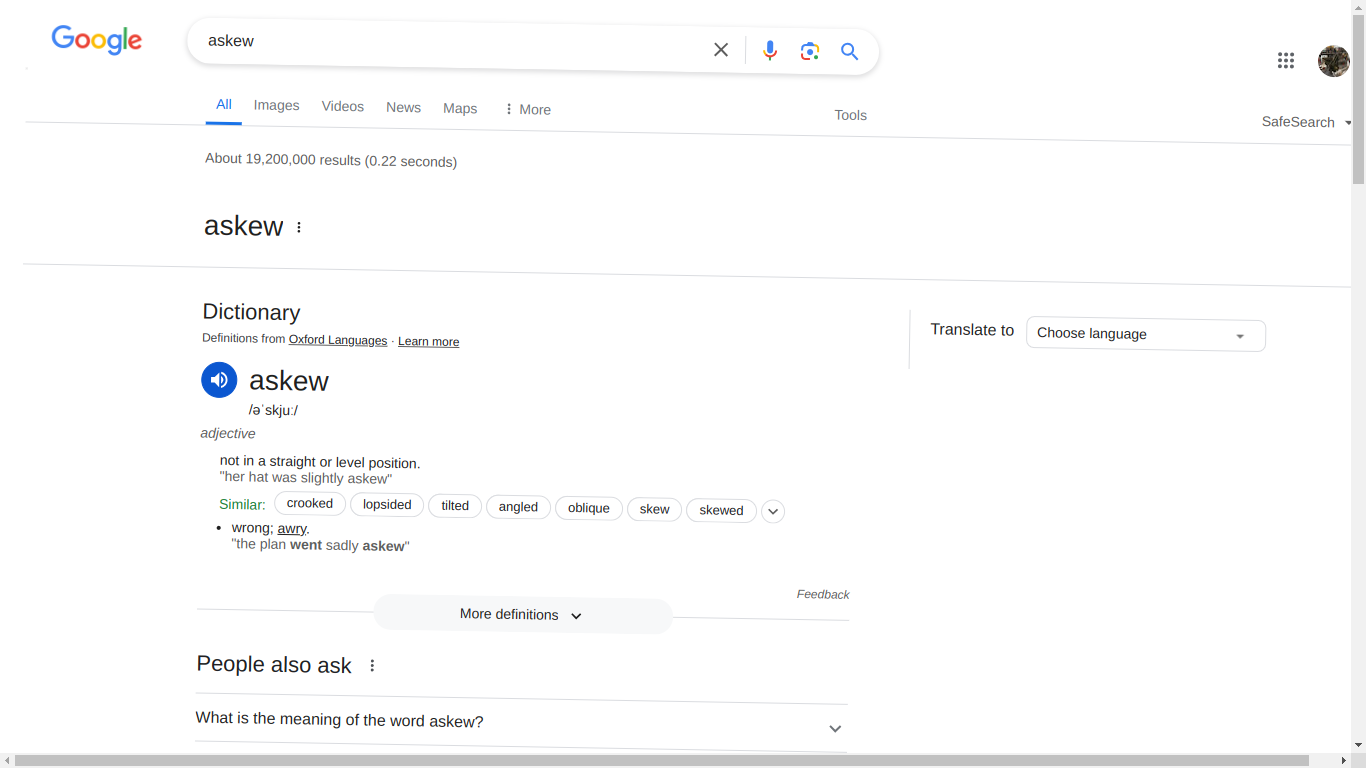1366x768 pixels.
Task: Go to the Google logo homepage
Action: [x=97, y=40]
